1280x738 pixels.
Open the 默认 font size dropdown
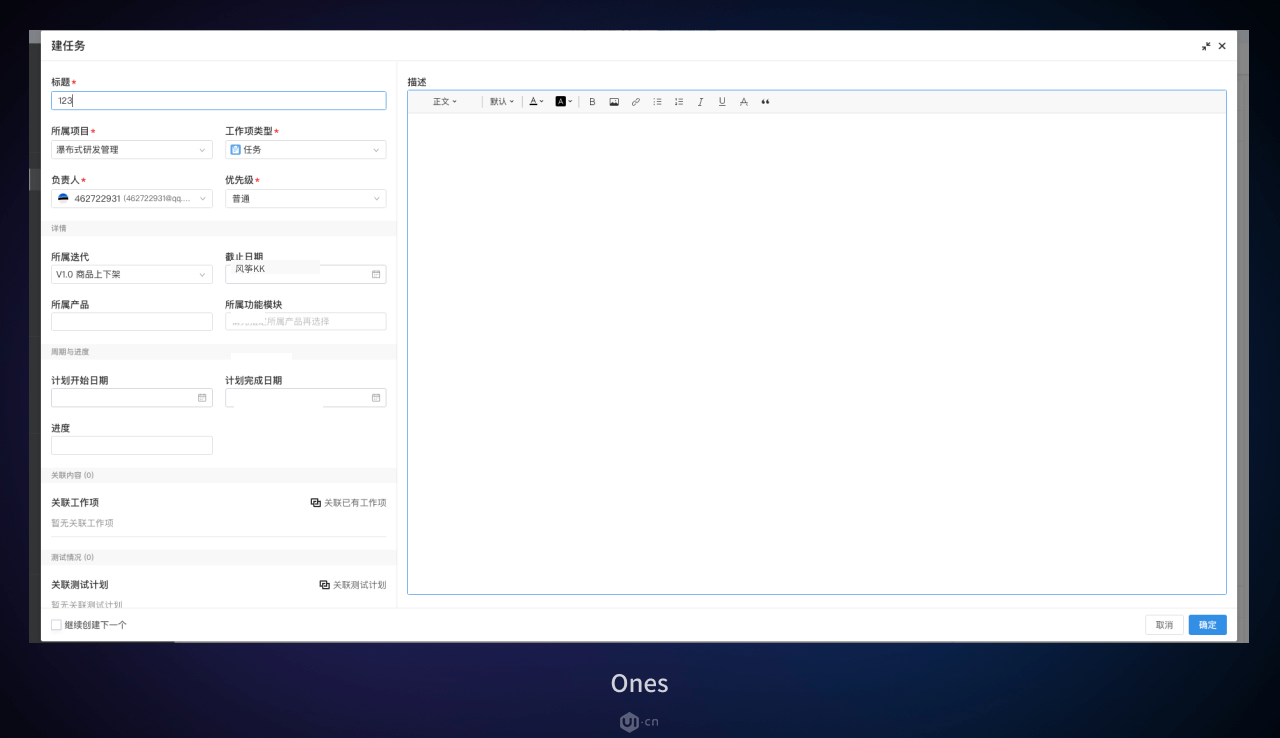pyautogui.click(x=502, y=102)
